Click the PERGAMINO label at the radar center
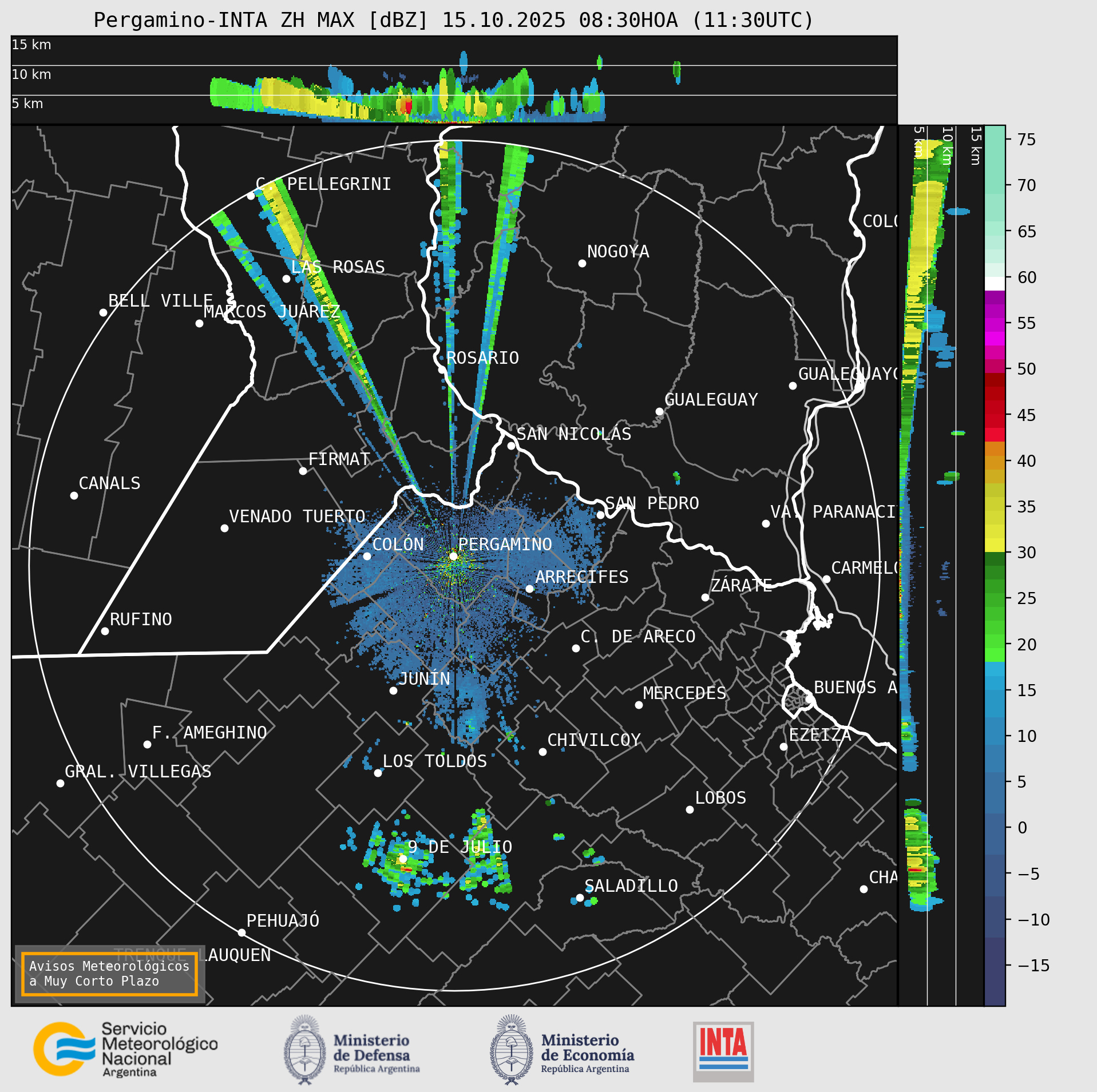 coord(505,544)
